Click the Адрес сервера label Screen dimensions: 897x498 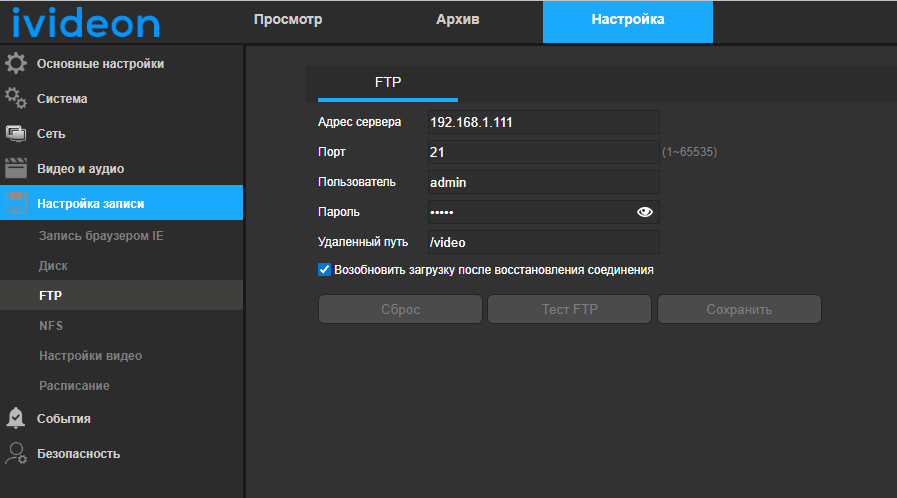click(x=359, y=122)
